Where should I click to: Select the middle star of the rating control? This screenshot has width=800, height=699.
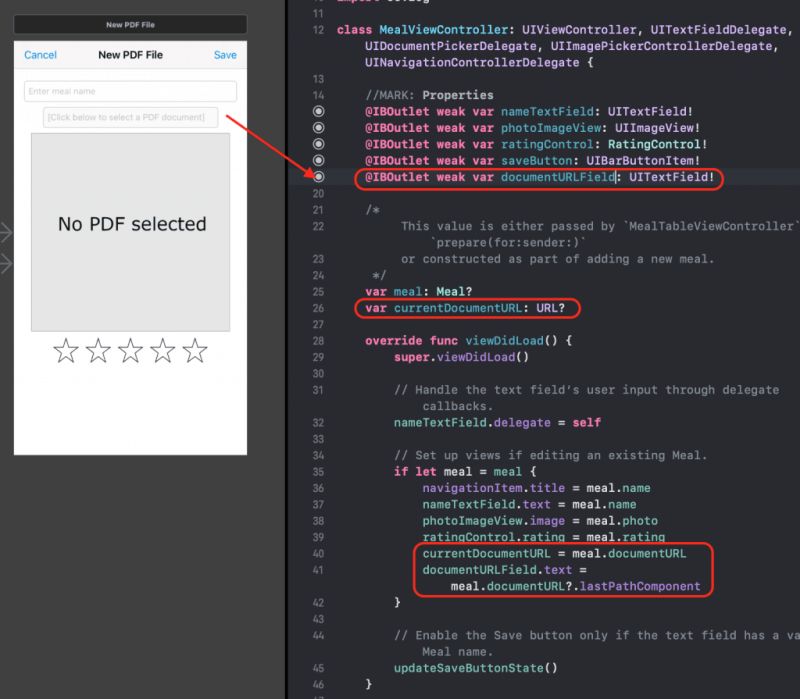pos(131,351)
